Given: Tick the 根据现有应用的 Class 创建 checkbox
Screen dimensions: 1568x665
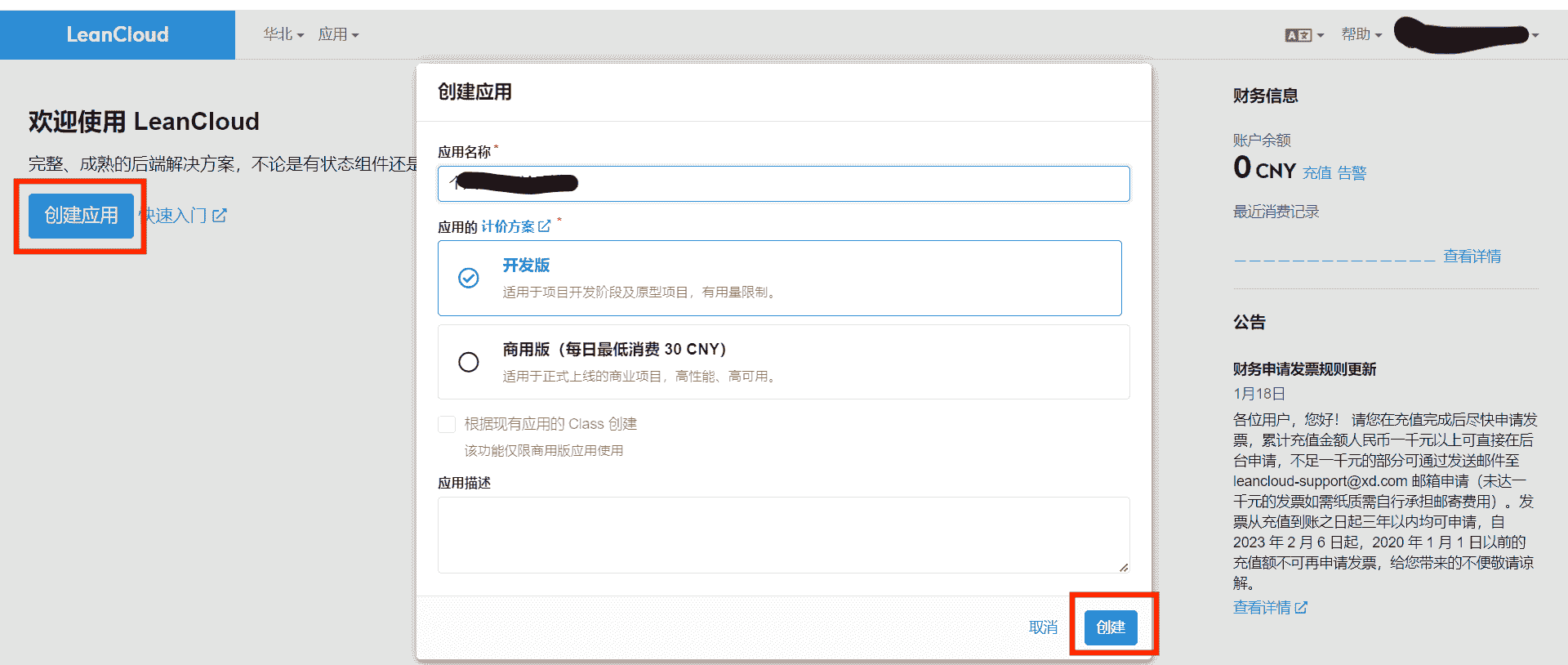Looking at the screenshot, I should coord(447,424).
